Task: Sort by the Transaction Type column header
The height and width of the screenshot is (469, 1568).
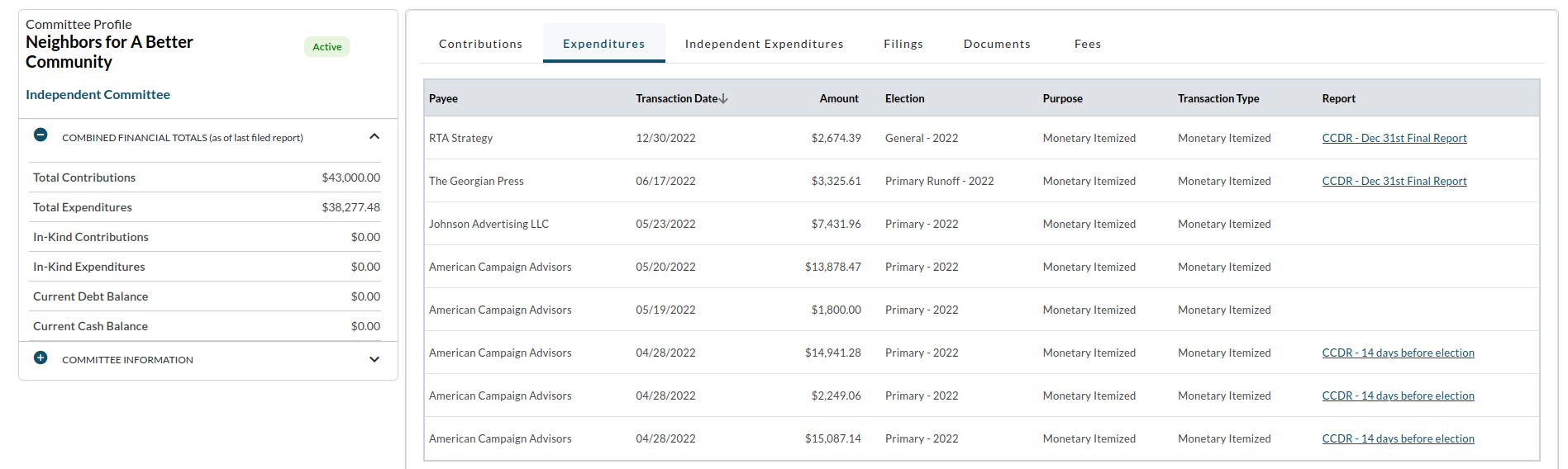Action: (x=1218, y=98)
